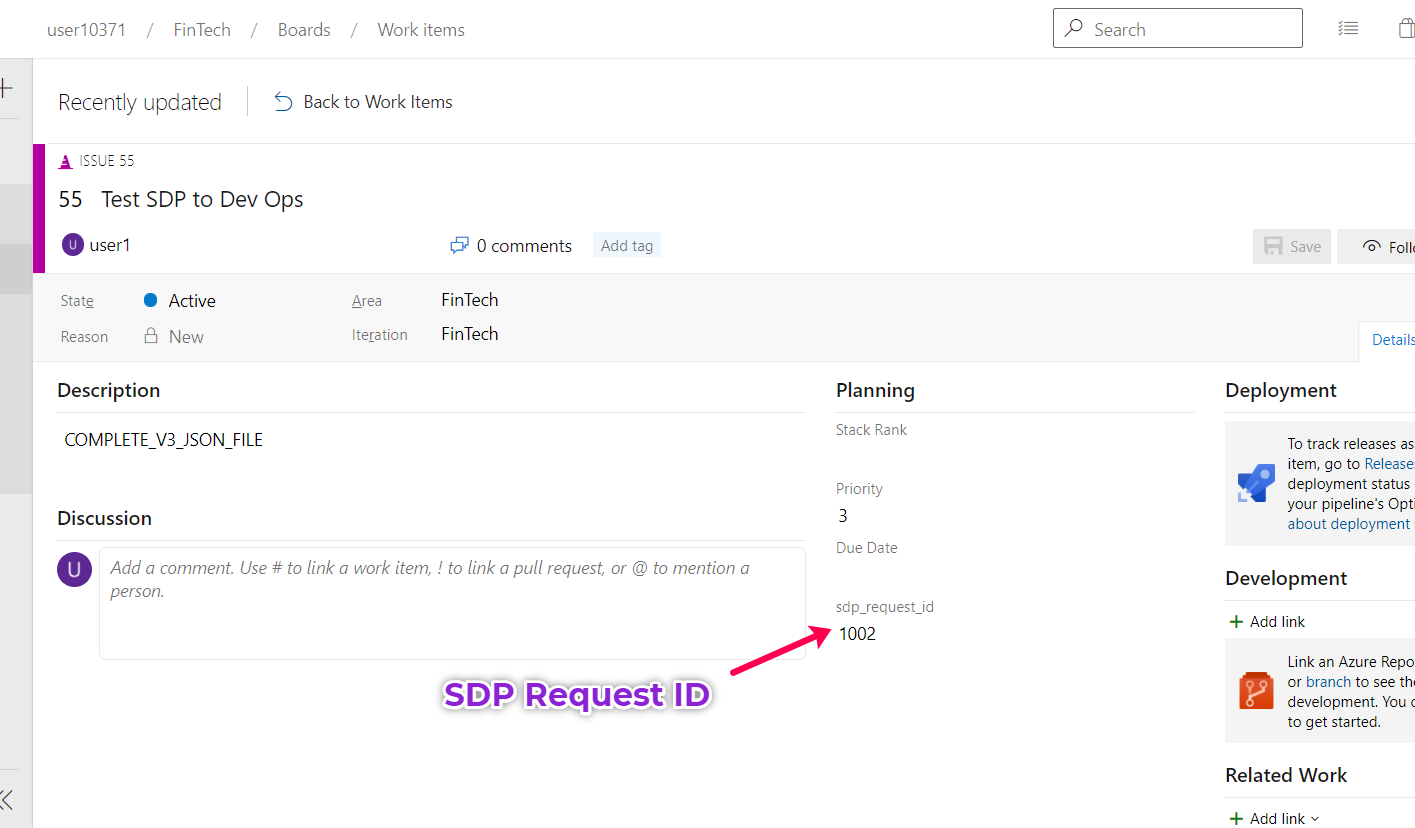Switch to the Details tab
Viewport: 1415px width, 828px height.
pyautogui.click(x=1392, y=340)
